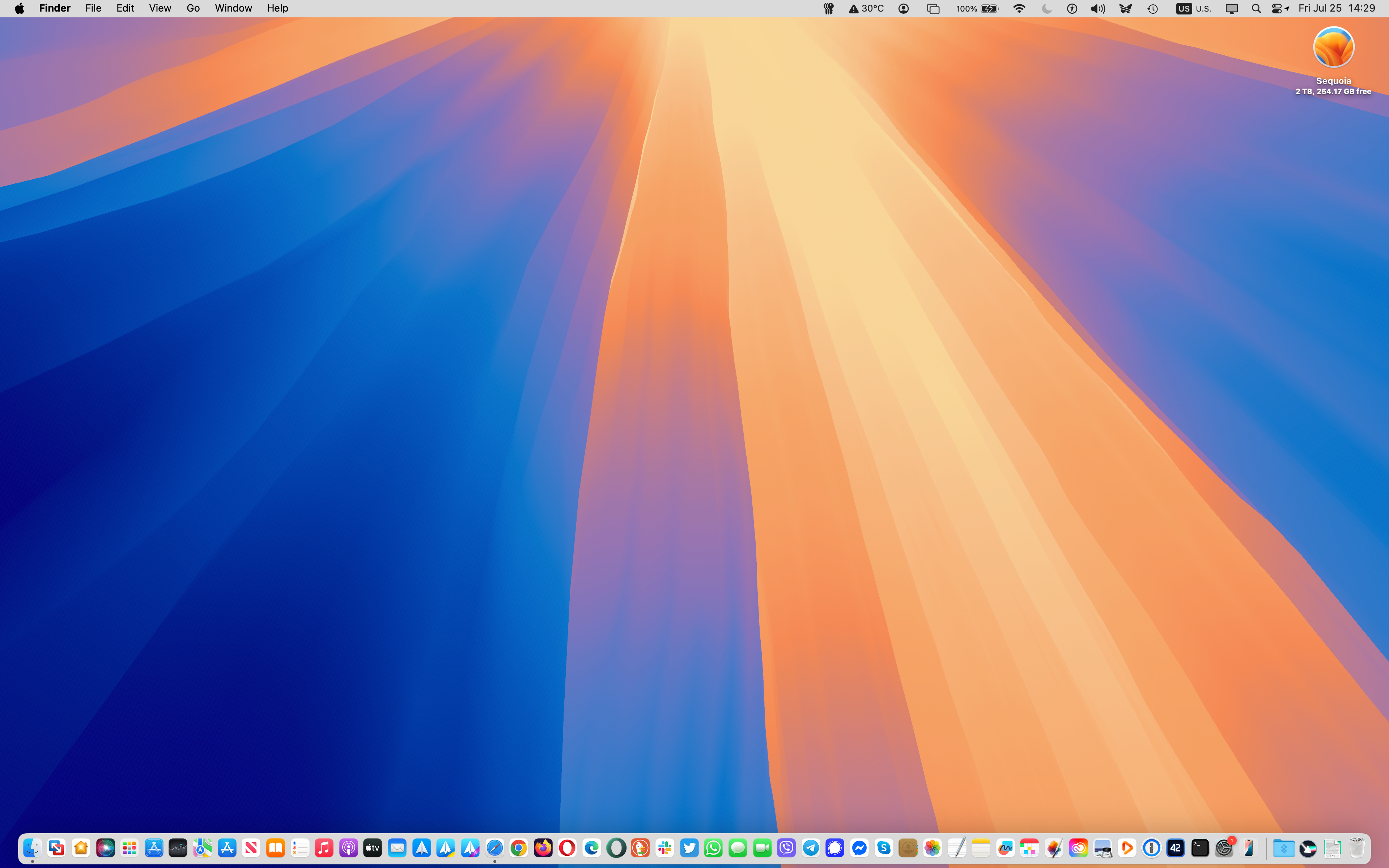Open Adobe Creative Cloud from the Dock
1389x868 pixels.
point(1079,848)
